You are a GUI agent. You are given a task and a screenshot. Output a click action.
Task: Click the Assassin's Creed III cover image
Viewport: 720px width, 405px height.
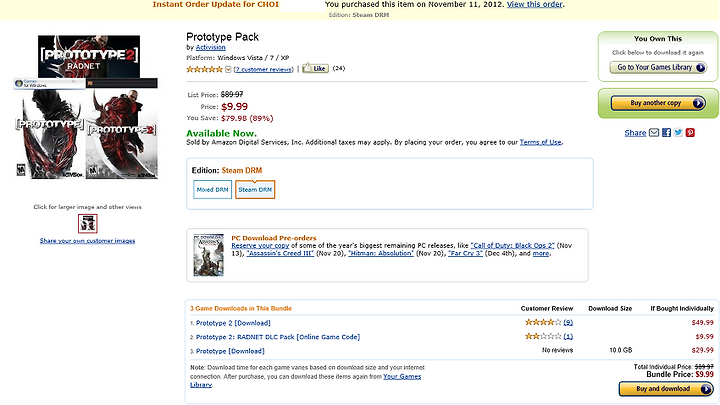(208, 255)
